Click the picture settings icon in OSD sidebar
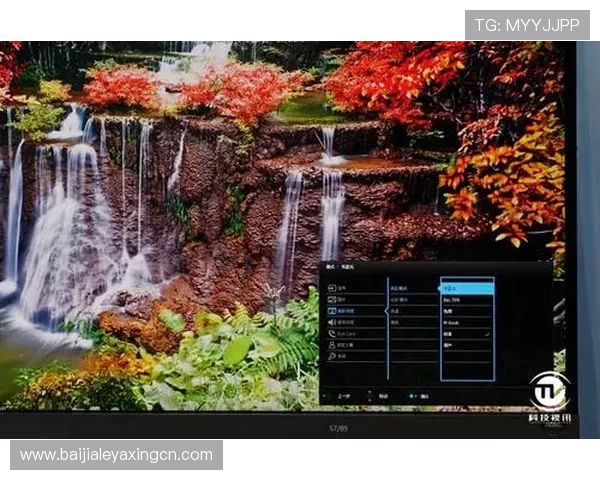The height and width of the screenshot is (480, 600). tap(331, 298)
